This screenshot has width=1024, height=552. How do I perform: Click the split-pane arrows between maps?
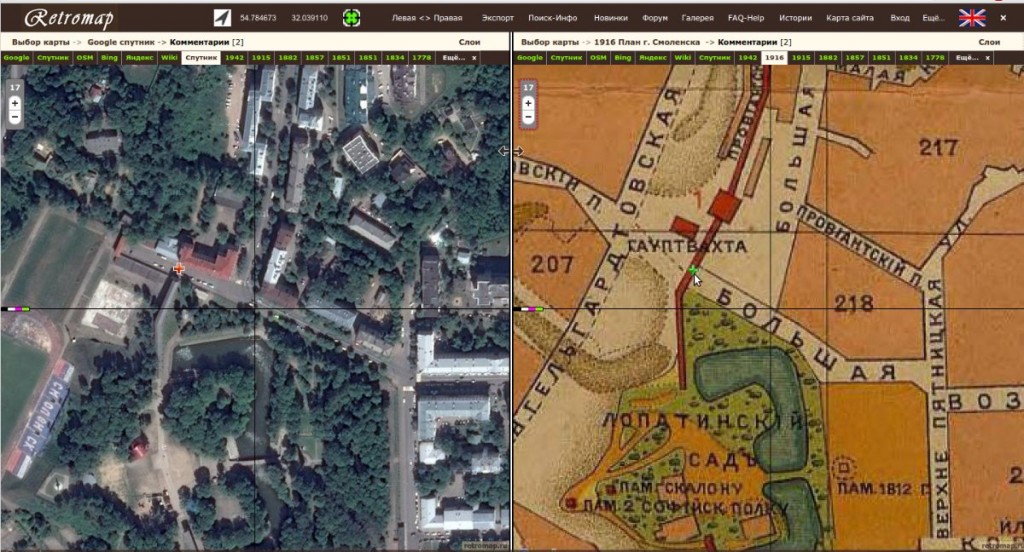(x=511, y=151)
